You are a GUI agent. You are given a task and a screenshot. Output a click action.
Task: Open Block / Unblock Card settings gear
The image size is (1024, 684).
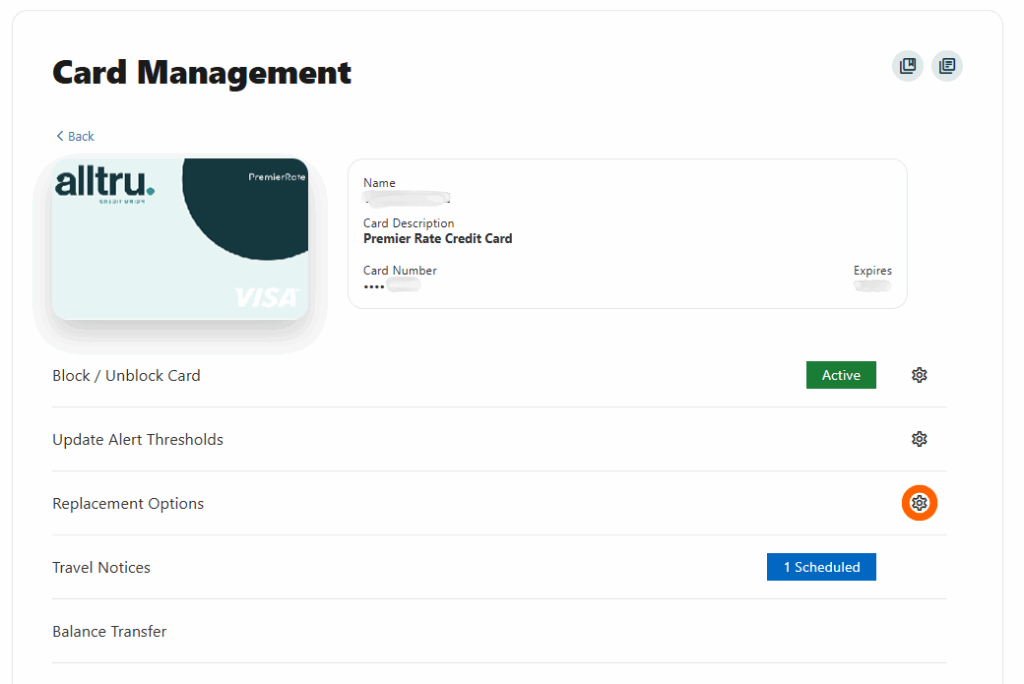pos(919,375)
